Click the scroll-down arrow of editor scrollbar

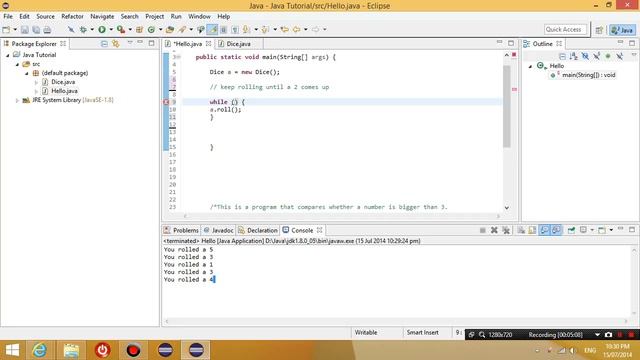click(x=507, y=208)
